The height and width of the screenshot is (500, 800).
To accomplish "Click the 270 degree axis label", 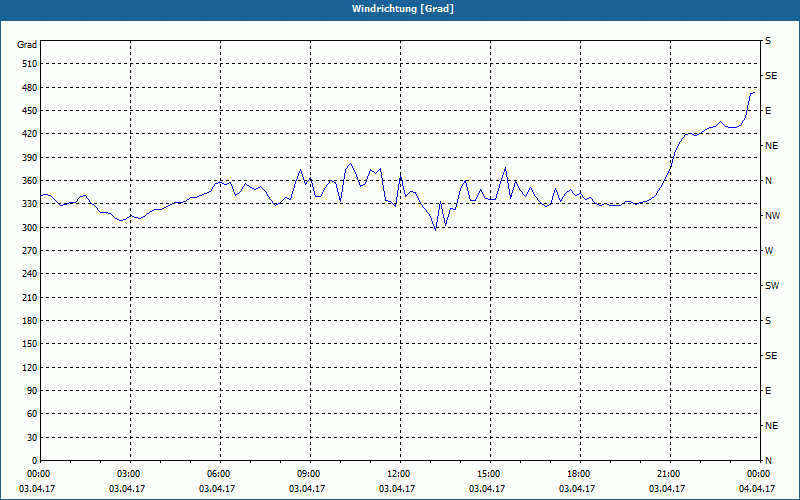I will click(x=30, y=251).
